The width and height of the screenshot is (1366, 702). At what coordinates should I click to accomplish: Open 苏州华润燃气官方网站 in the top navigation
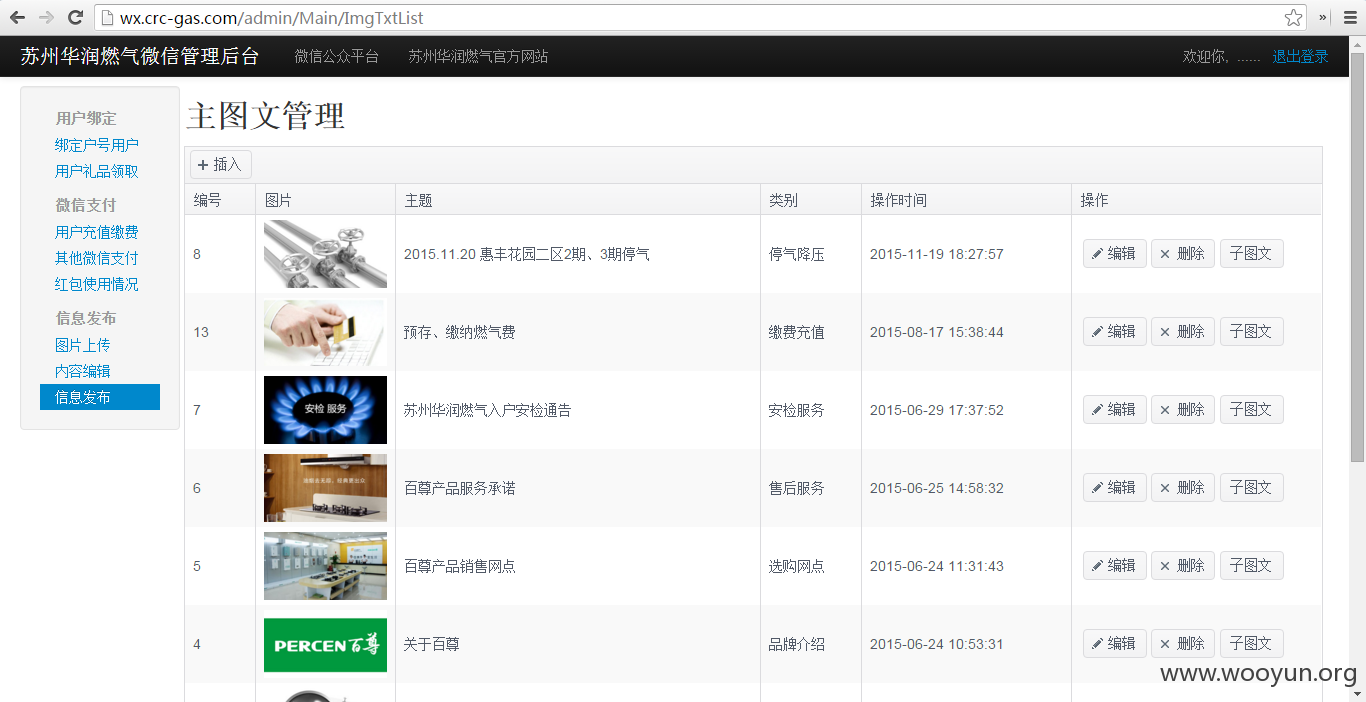[478, 56]
